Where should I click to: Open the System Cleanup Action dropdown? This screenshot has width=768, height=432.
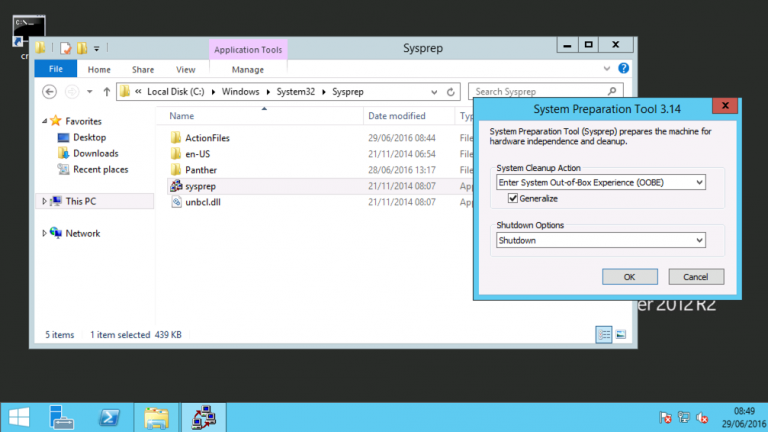(x=600, y=182)
